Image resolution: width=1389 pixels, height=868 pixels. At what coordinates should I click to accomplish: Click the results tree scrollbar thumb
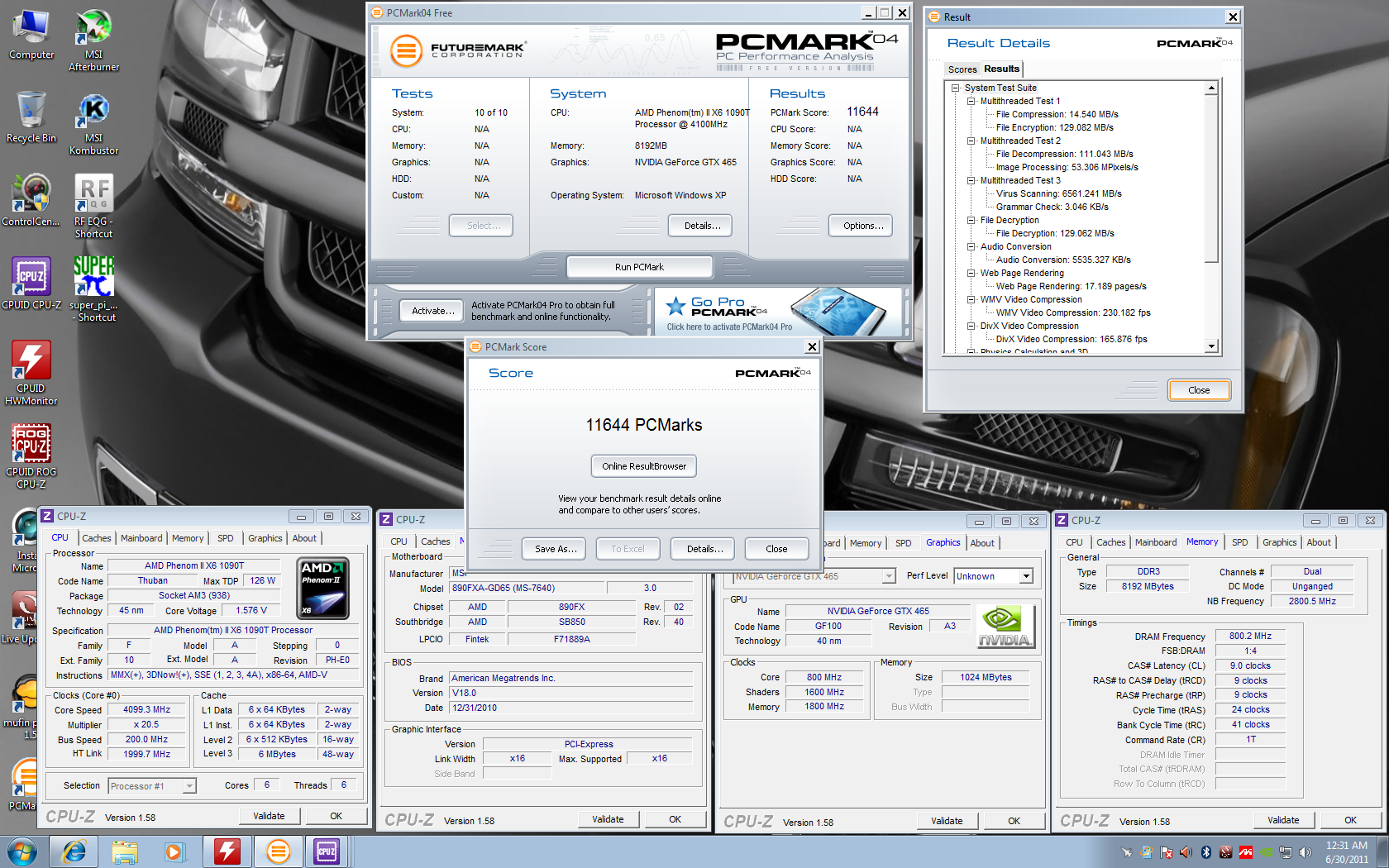point(1211,179)
